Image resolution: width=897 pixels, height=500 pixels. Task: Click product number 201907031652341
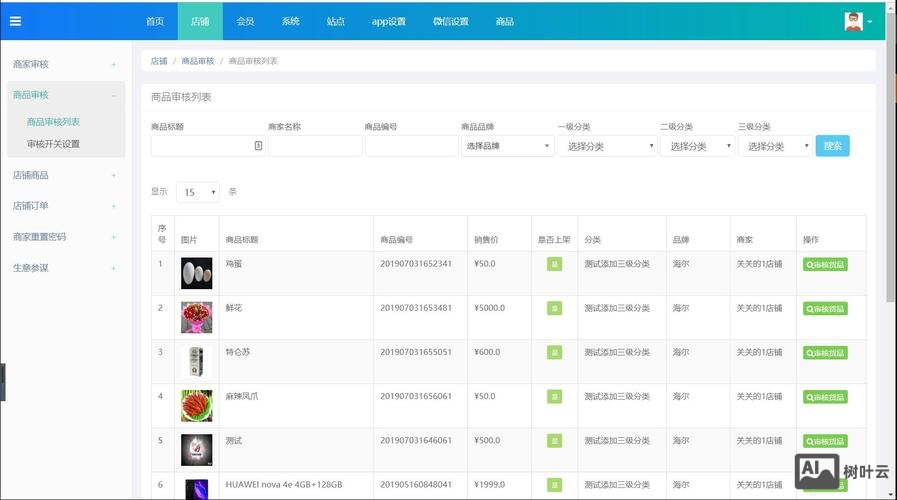(x=416, y=264)
